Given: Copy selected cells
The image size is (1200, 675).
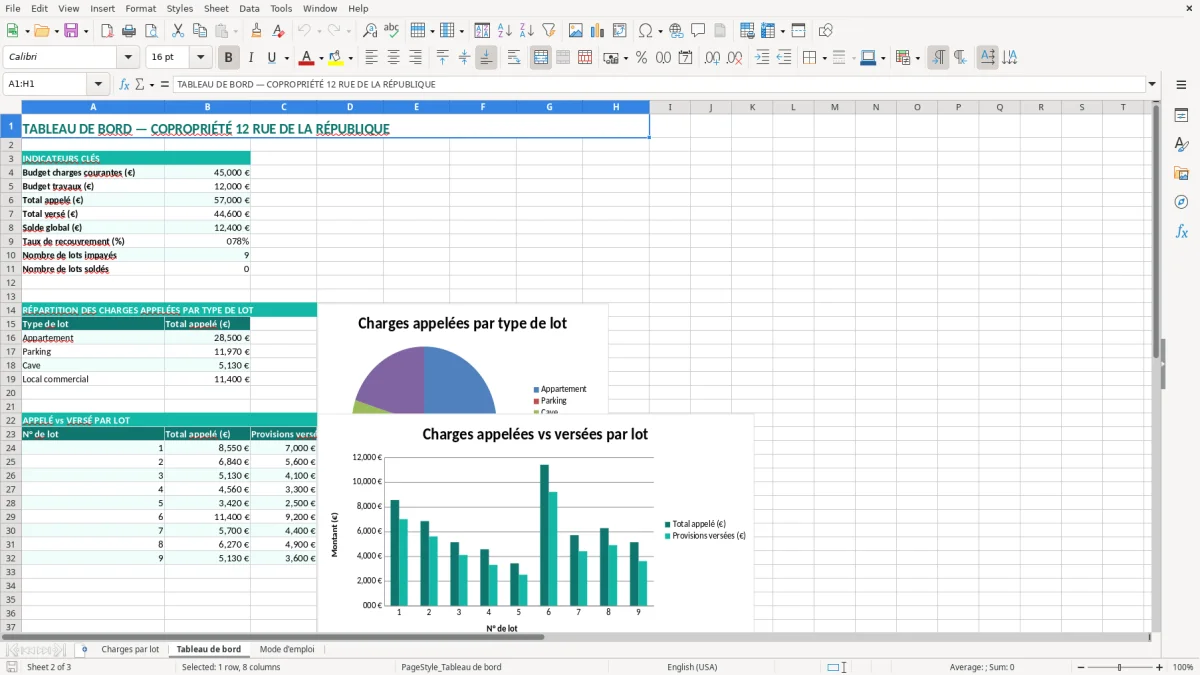Looking at the screenshot, I should coord(200,31).
